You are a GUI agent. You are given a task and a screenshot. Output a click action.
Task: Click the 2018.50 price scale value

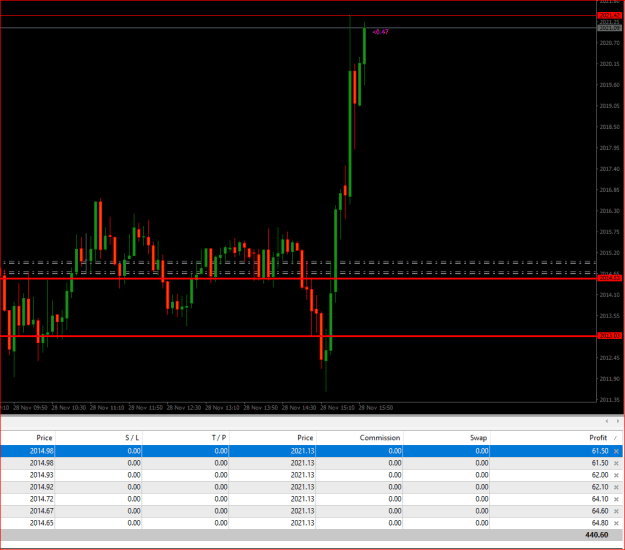coord(609,127)
